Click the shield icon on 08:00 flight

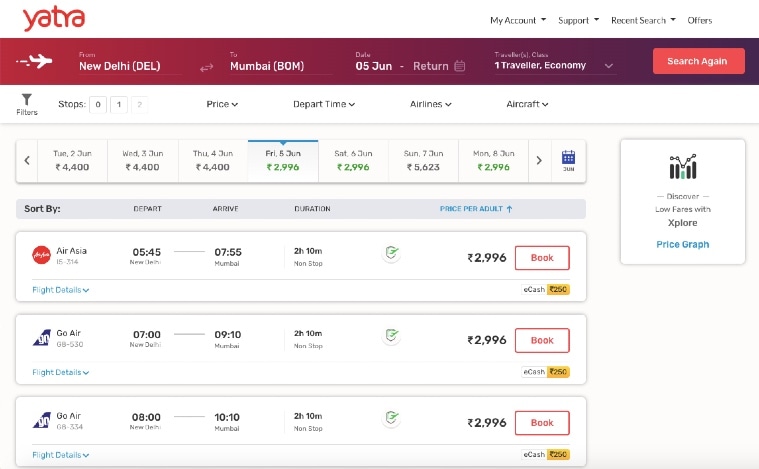pos(391,417)
